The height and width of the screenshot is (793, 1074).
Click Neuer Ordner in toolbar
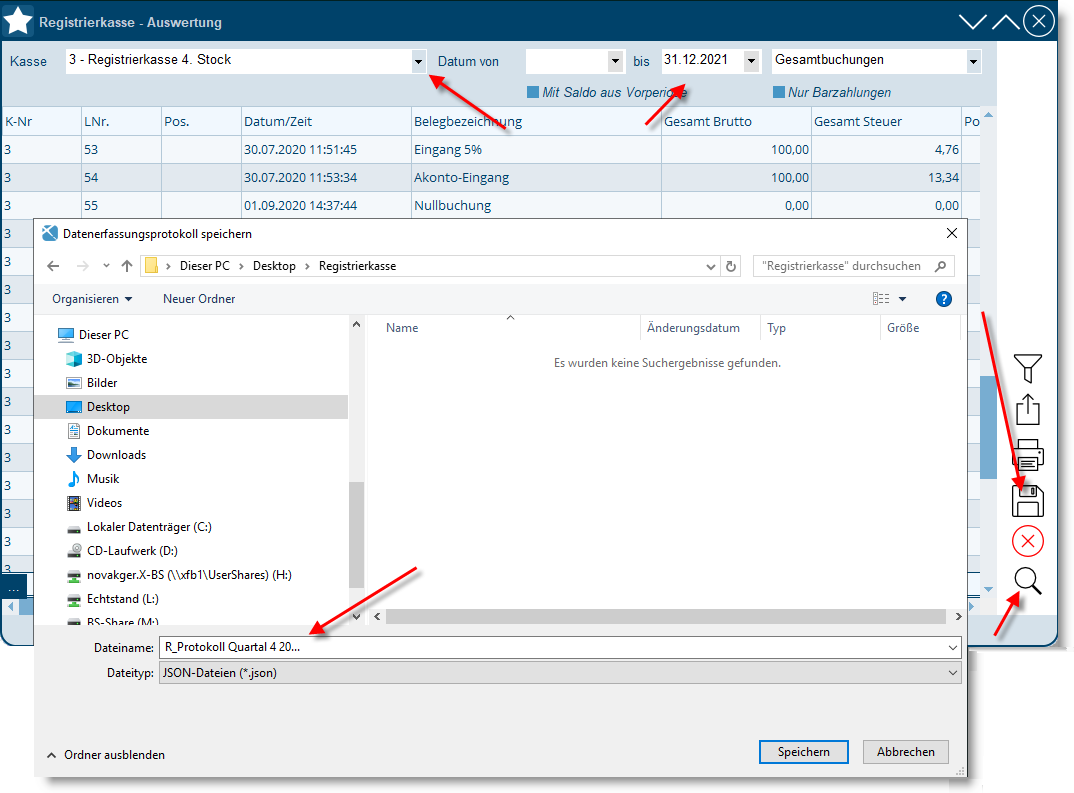[199, 299]
